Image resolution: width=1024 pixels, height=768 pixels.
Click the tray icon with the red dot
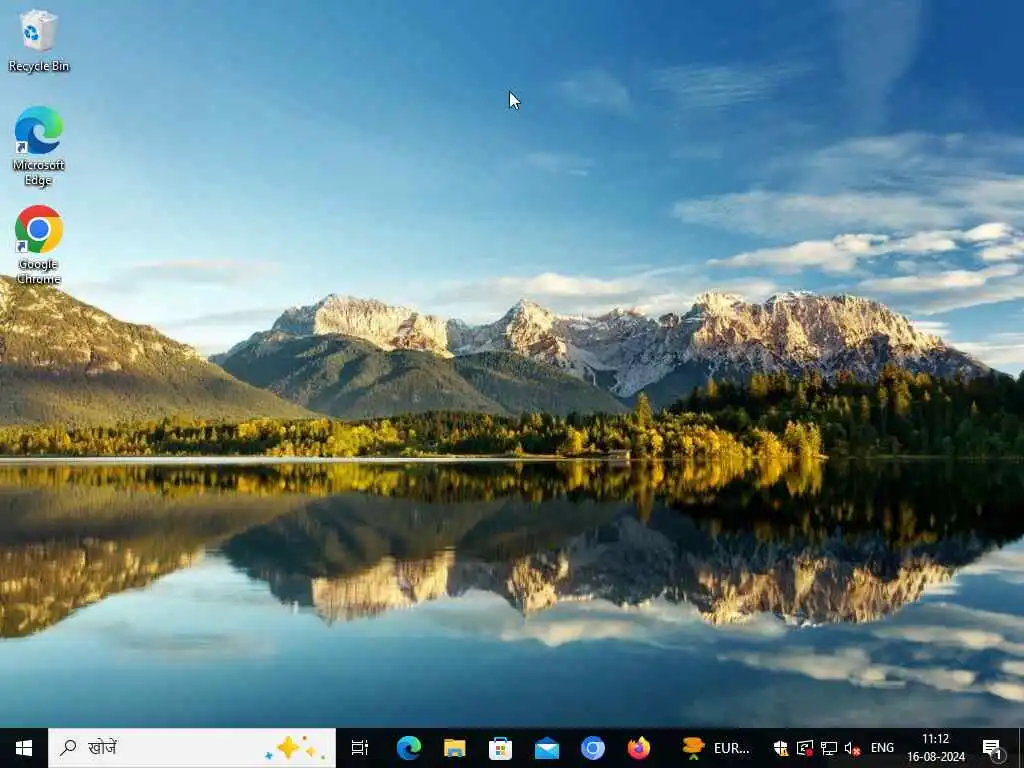[805, 748]
